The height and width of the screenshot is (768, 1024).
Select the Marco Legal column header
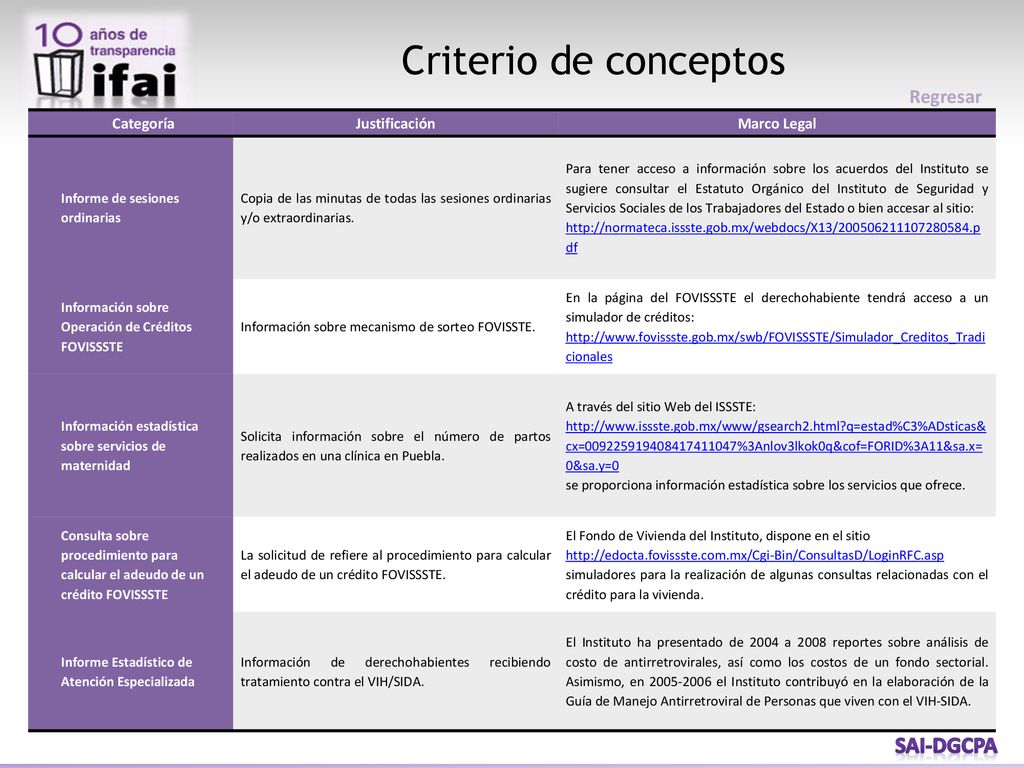776,123
